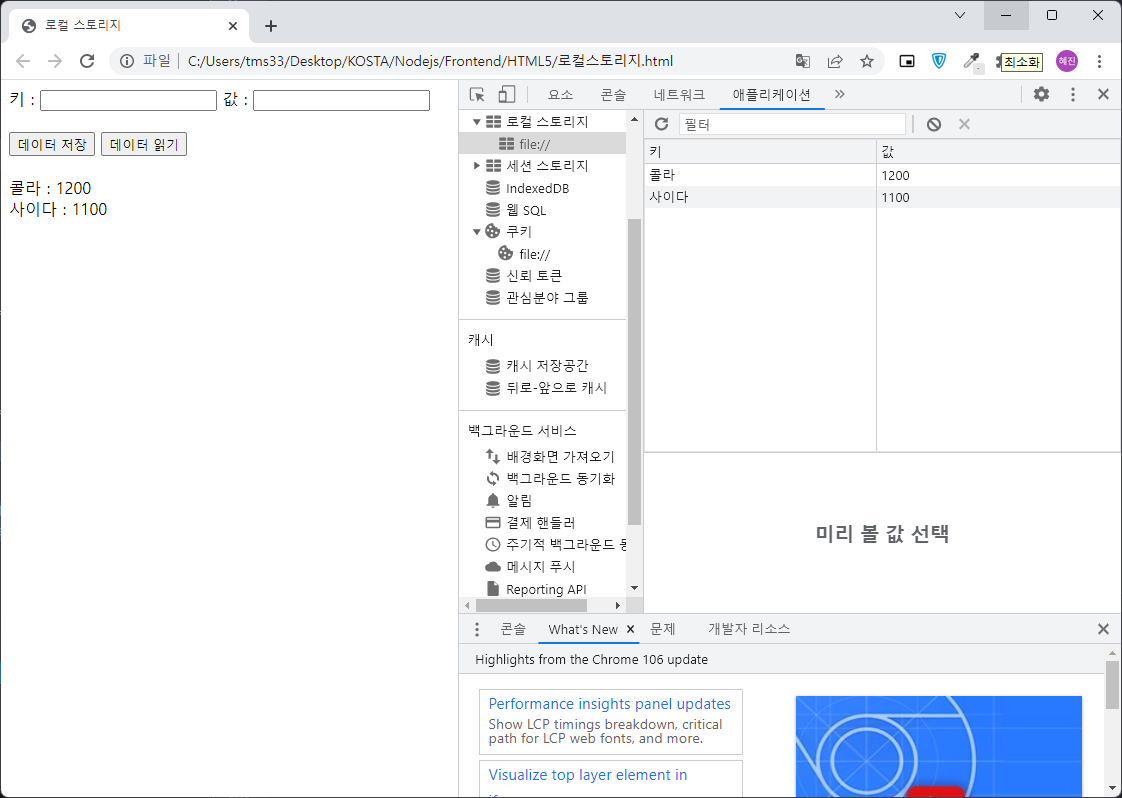Open Performance insights panel updates link
Screen dimensions: 1122x798
coord(610,704)
